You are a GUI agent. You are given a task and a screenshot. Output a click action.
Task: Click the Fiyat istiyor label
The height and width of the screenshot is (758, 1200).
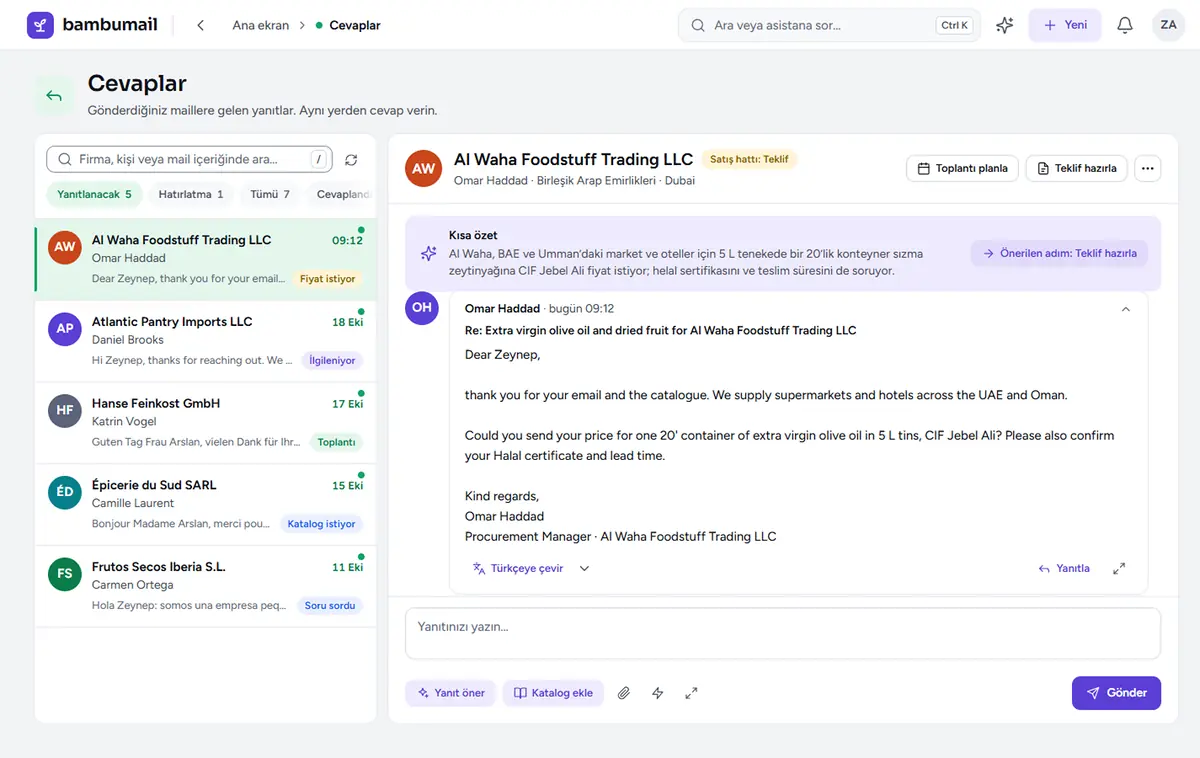[327, 279]
